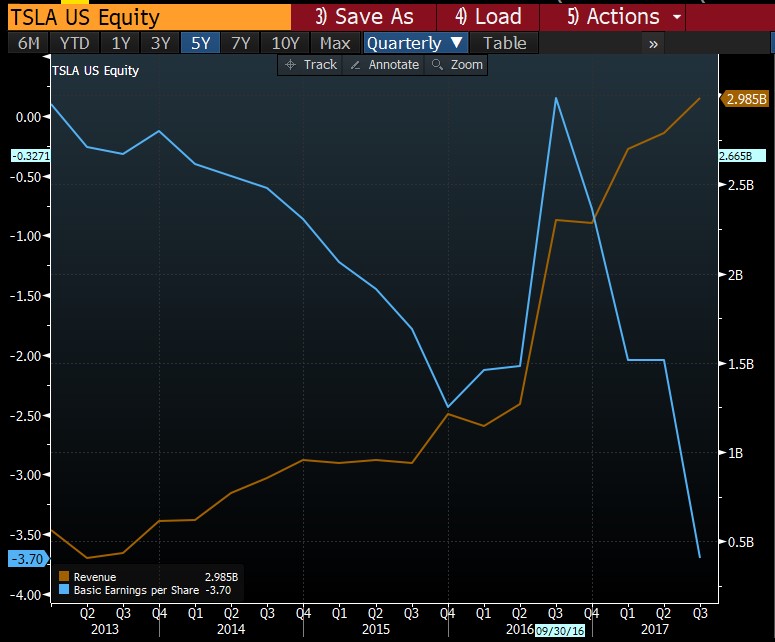Click the Load button
The image size is (775, 642).
(488, 17)
